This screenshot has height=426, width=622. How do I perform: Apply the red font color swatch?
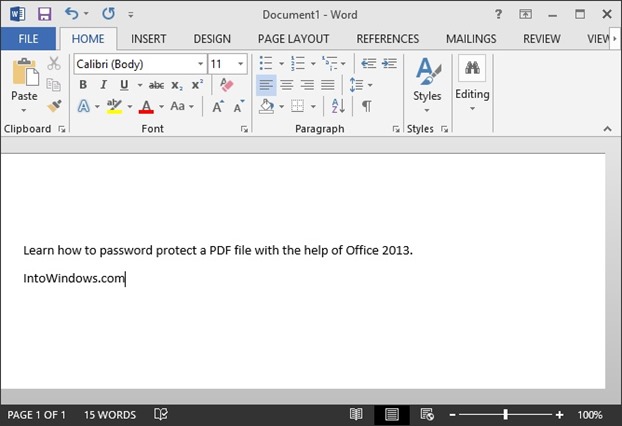pyautogui.click(x=146, y=106)
